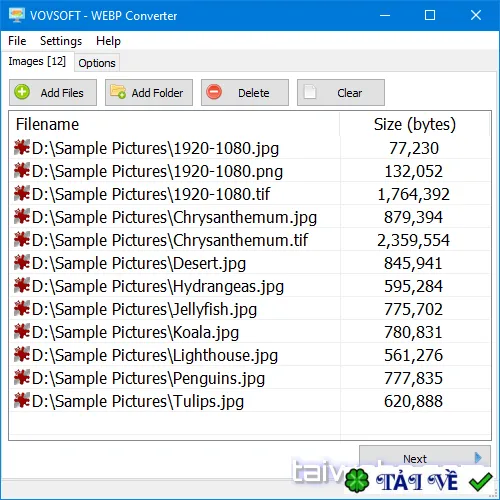
Task: Select the 1920-1080.tif filename row
Action: pyautogui.click(x=151, y=194)
